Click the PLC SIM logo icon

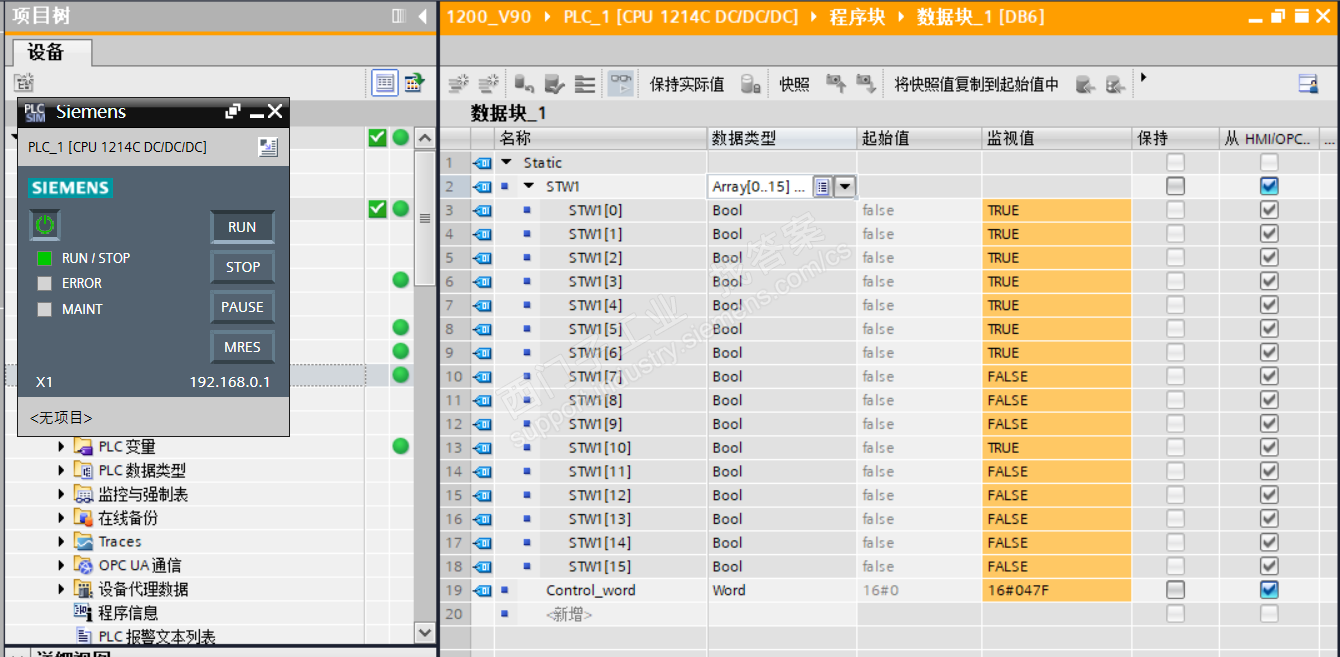(35, 112)
